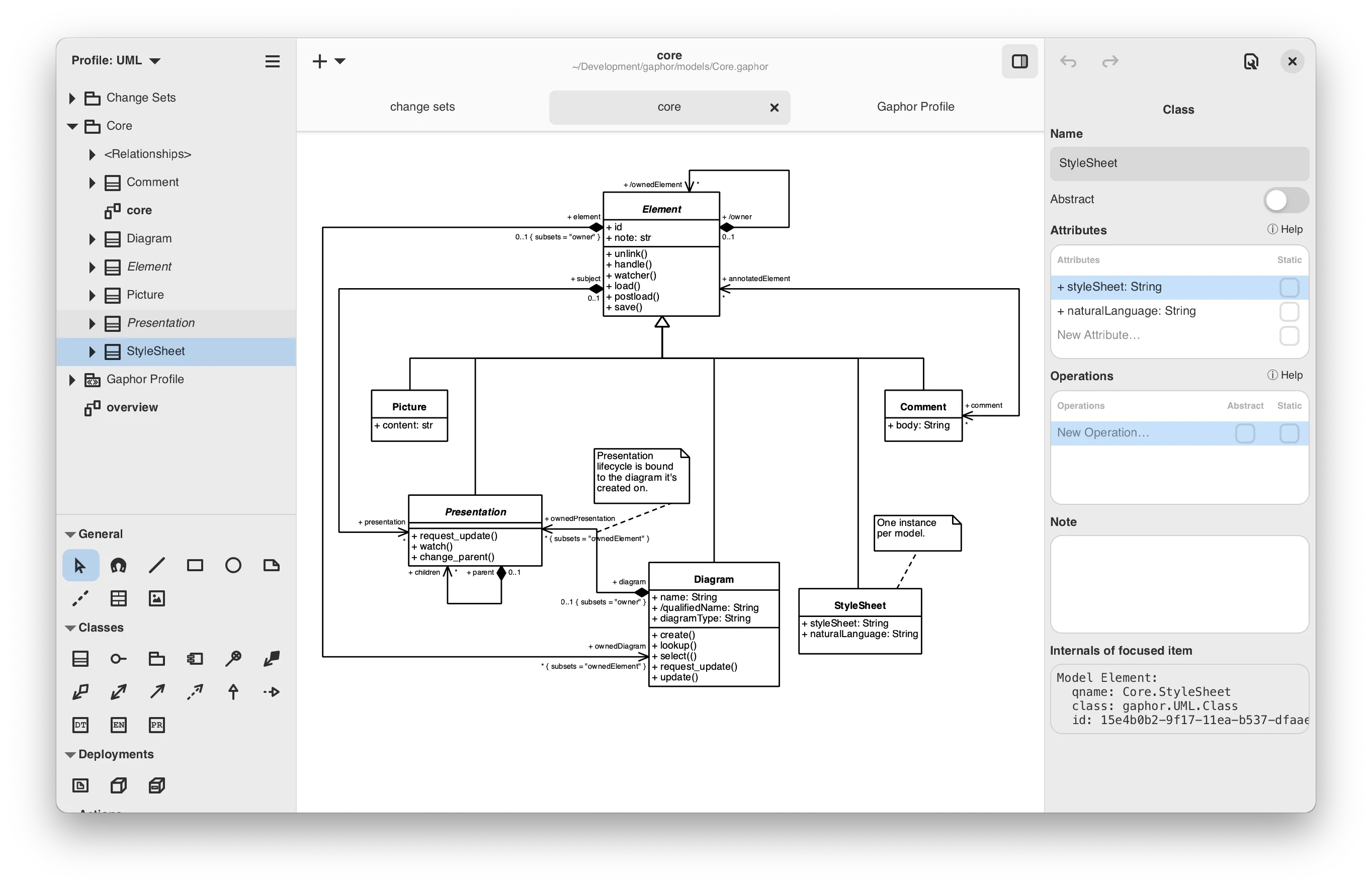
Task: Select the Artifact tool under Deployments
Action: coord(80,784)
